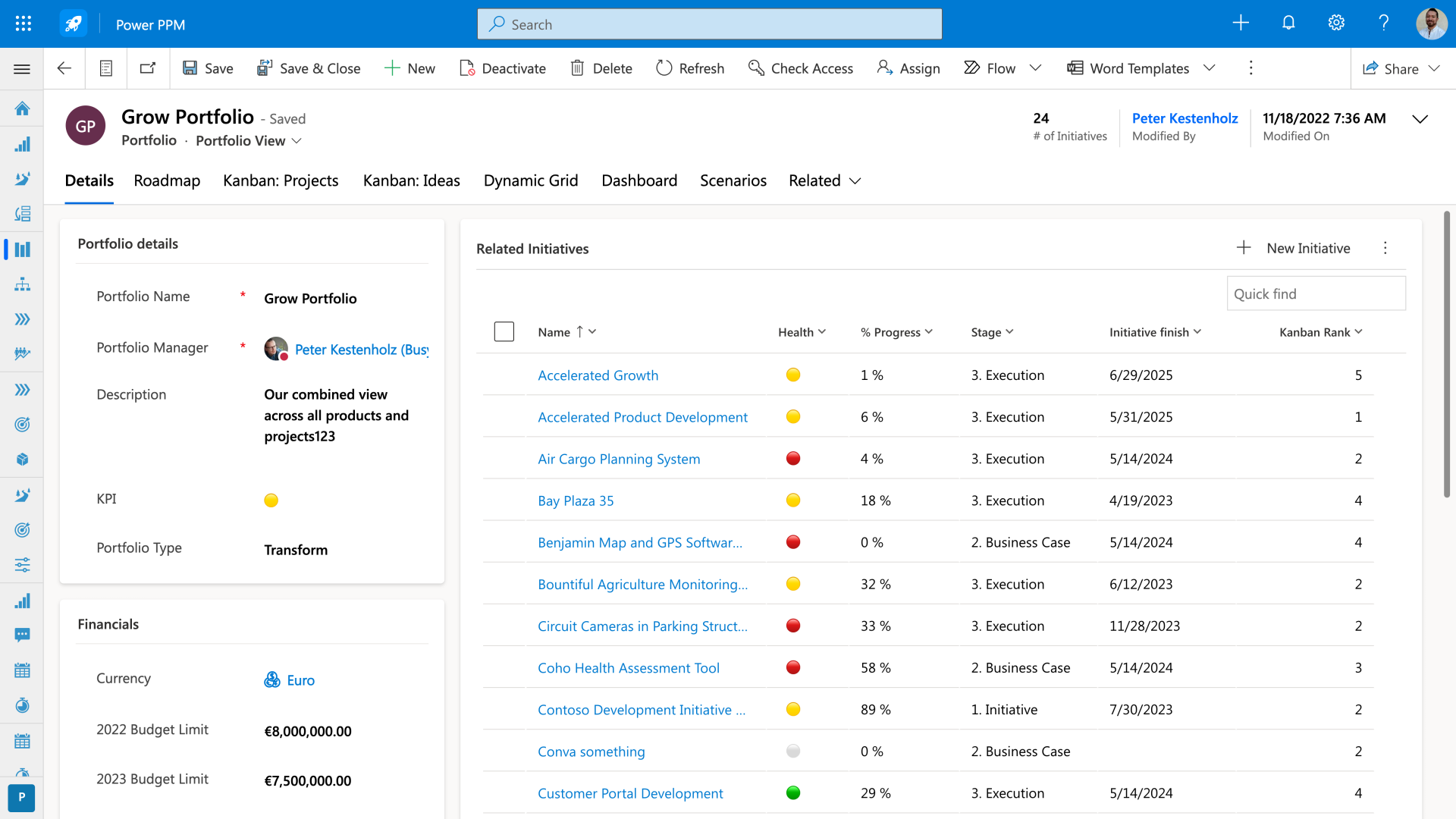Open the notifications bell
The image size is (1456, 819).
click(1288, 23)
